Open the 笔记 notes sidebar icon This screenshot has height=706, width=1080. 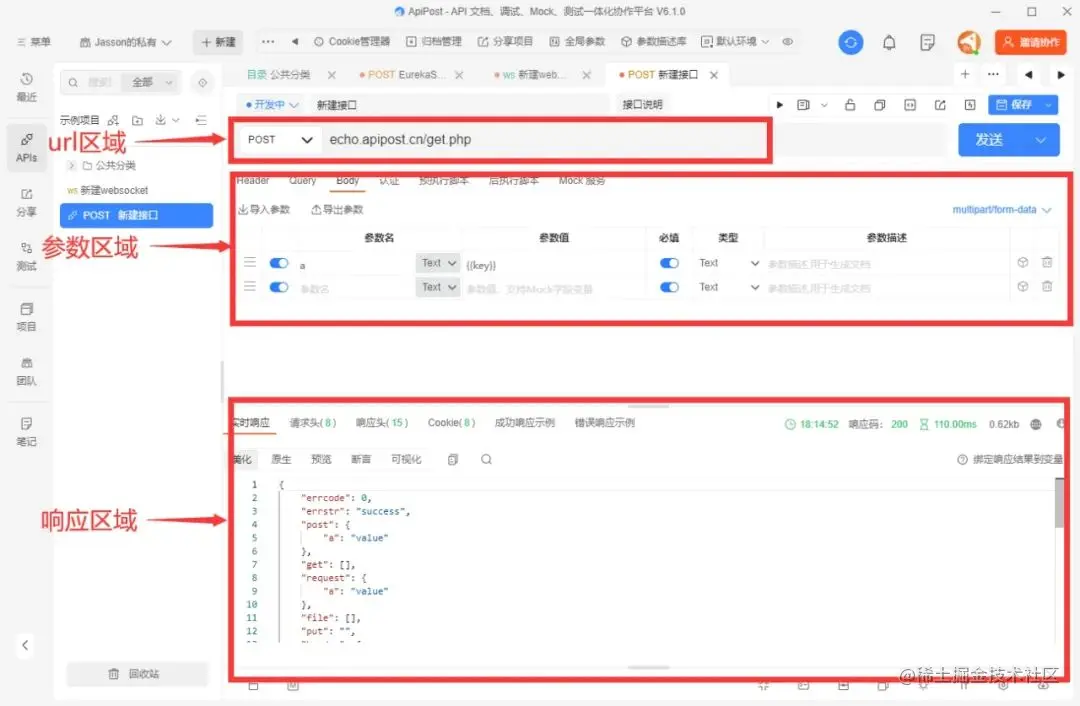pos(26,432)
